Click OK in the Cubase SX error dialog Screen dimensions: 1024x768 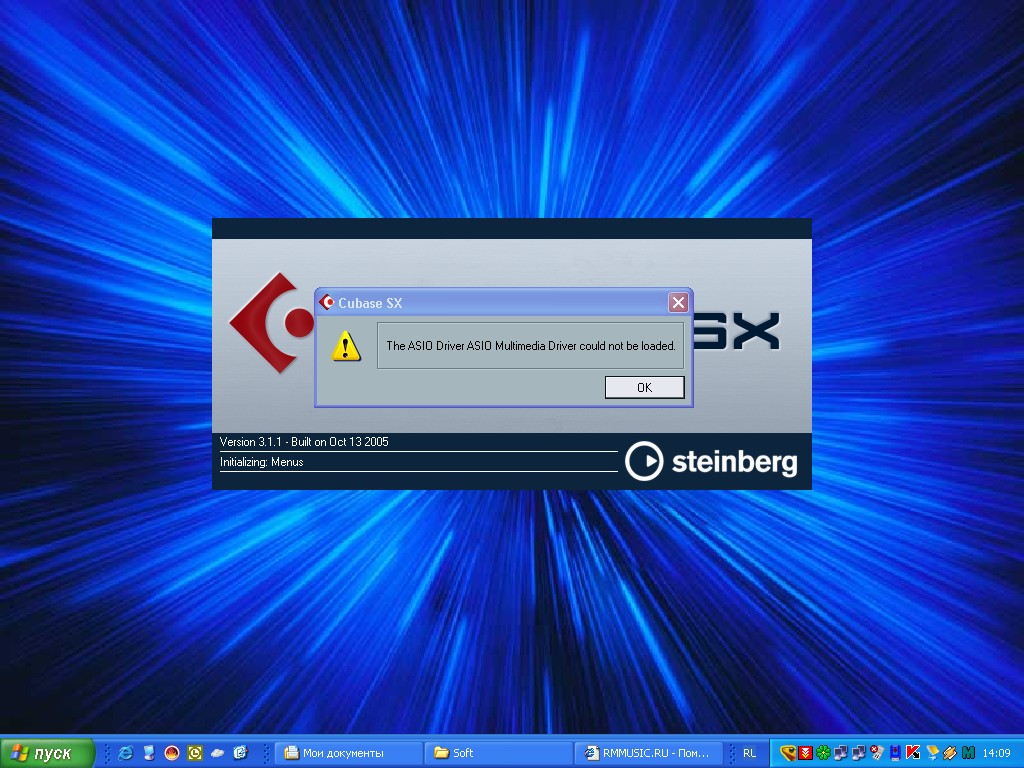[645, 387]
